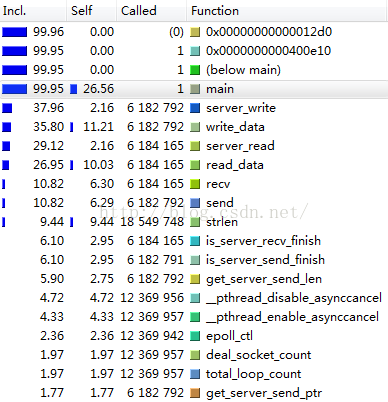
Task: Click the green square beside (below main)
Action: pyautogui.click(x=195, y=70)
